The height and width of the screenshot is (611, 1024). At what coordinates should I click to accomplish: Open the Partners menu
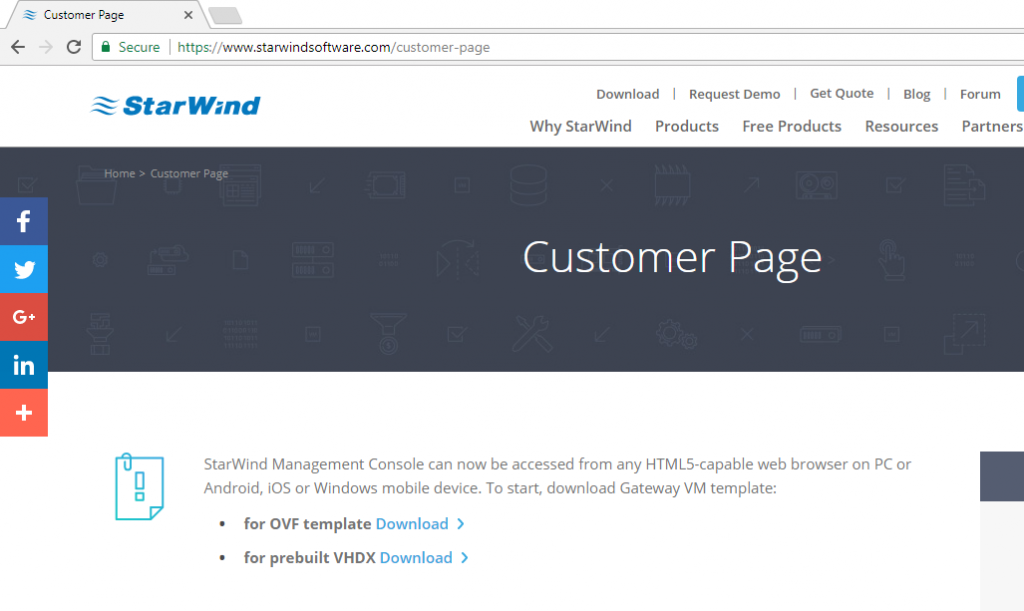(992, 126)
